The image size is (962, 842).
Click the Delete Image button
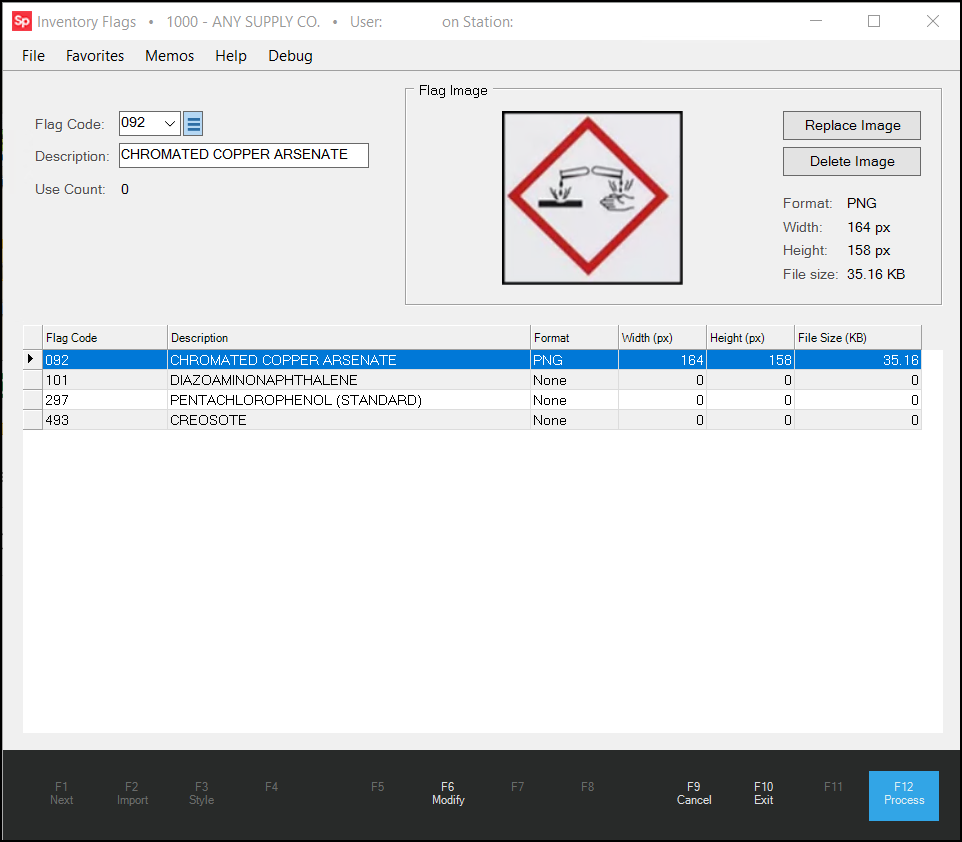(x=852, y=161)
